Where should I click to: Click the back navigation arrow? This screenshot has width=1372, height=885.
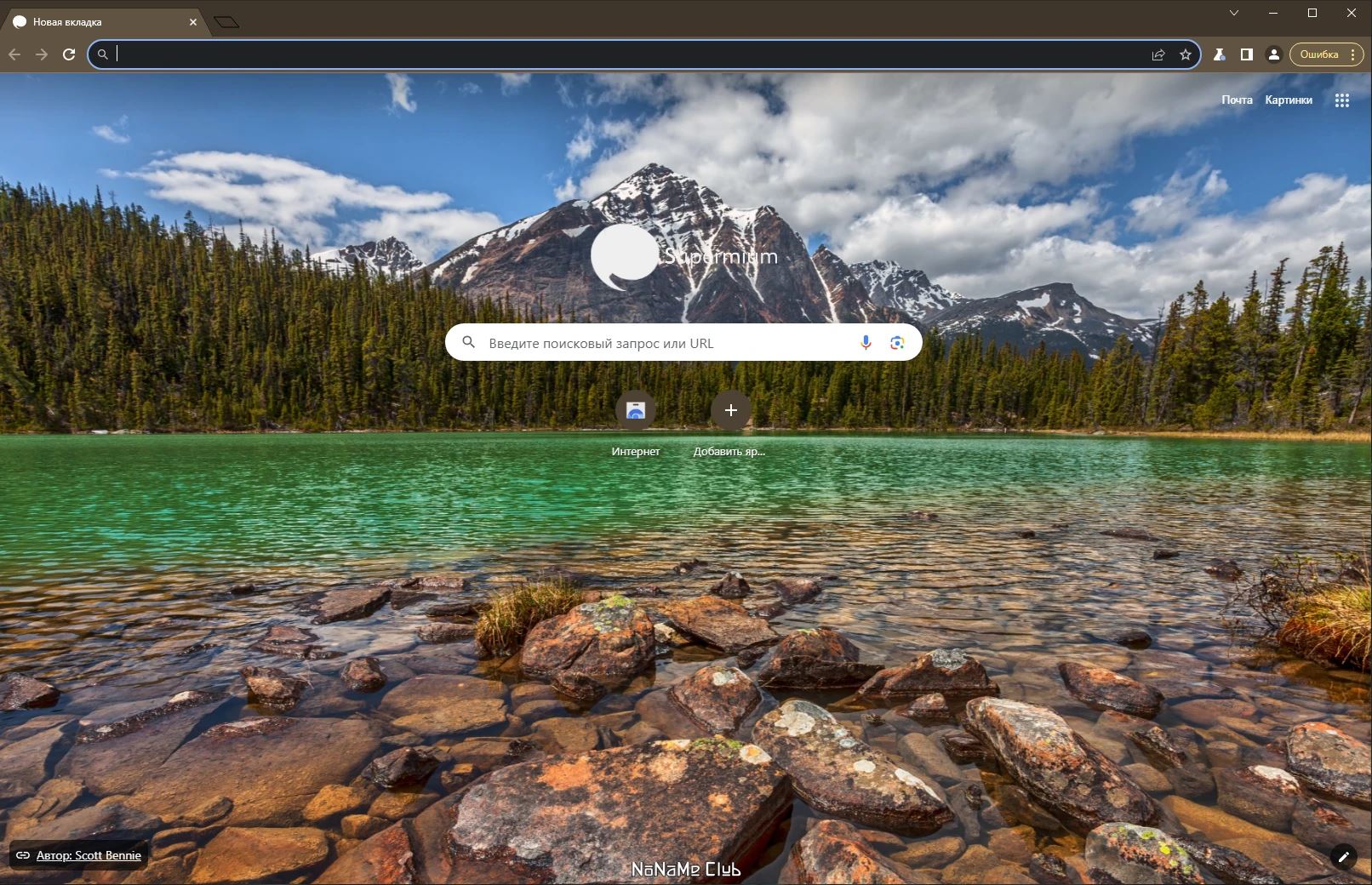coord(14,54)
